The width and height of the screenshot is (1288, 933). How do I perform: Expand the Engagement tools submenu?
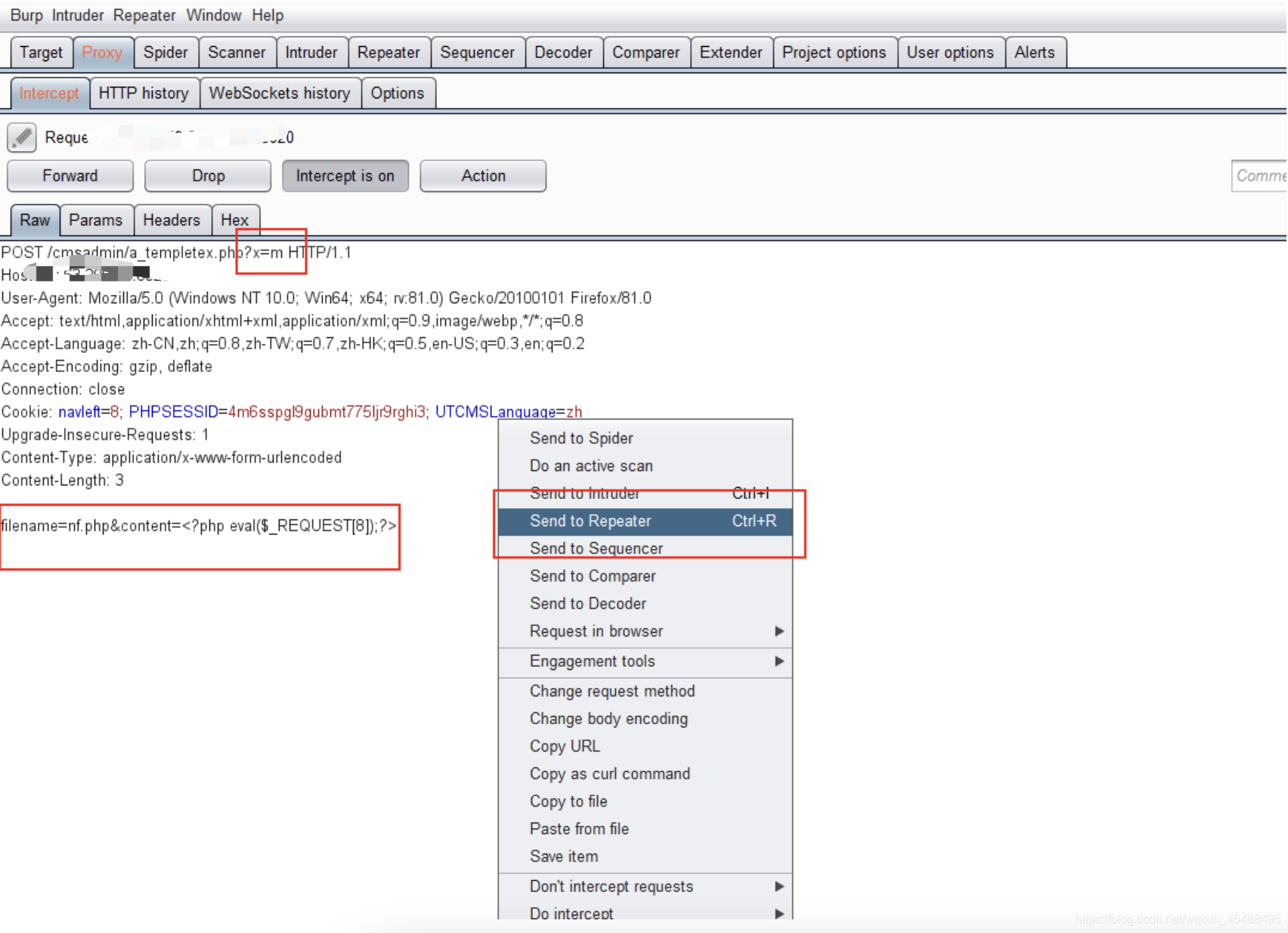[646, 662]
